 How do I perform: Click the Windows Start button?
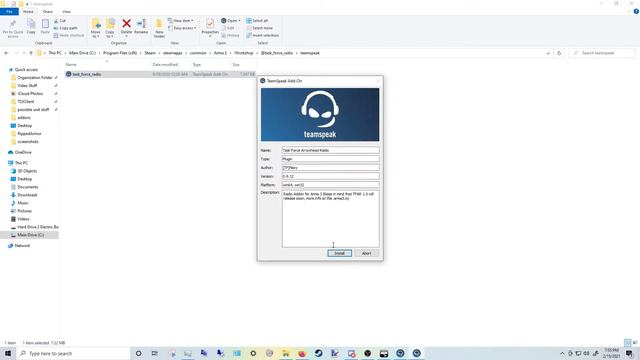pyautogui.click(x=8, y=353)
